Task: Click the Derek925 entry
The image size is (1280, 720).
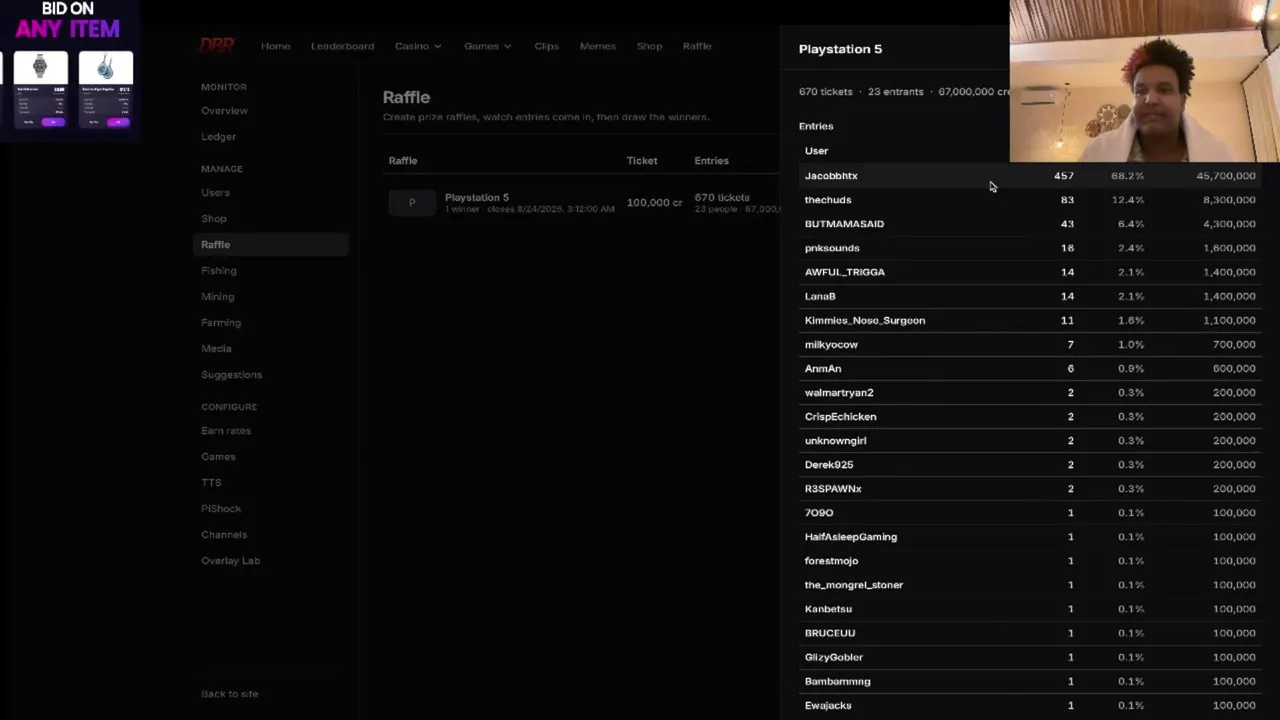Action: pyautogui.click(x=1030, y=464)
